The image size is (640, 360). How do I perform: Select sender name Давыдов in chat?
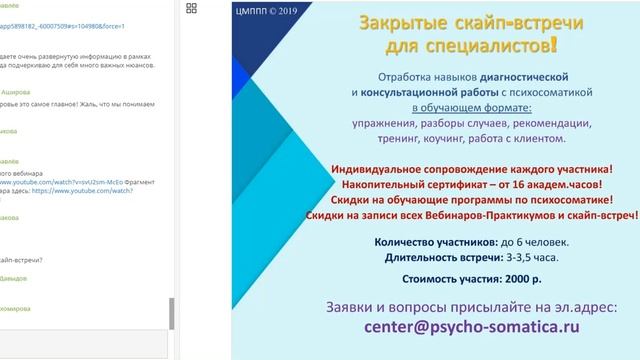point(13,278)
